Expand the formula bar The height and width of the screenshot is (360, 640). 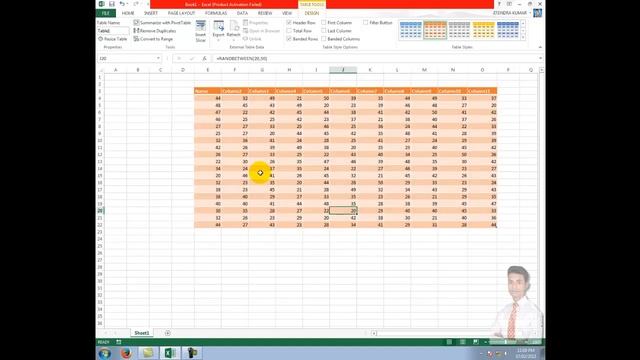click(540, 58)
